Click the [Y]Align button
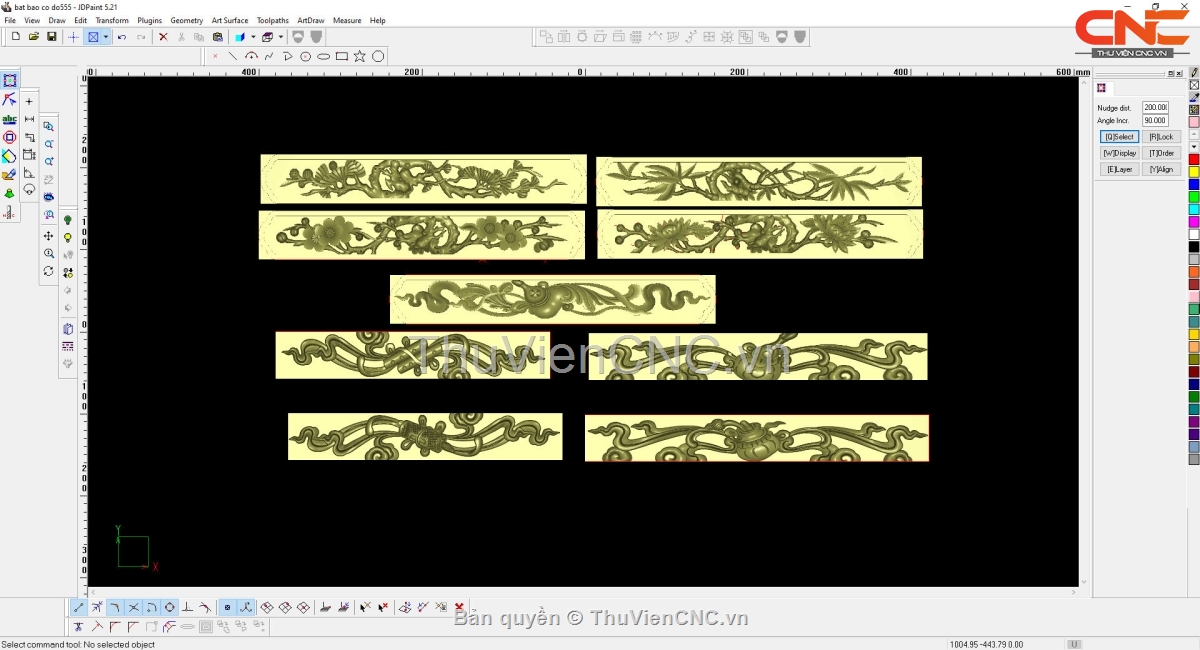 1161,169
